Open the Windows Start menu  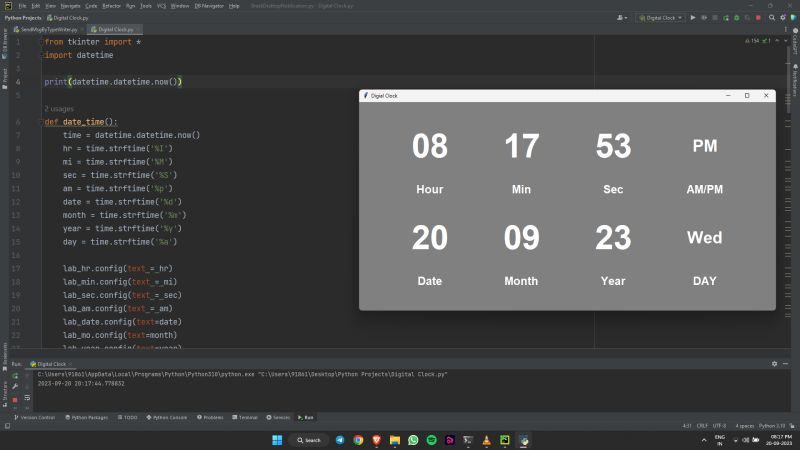(277, 440)
